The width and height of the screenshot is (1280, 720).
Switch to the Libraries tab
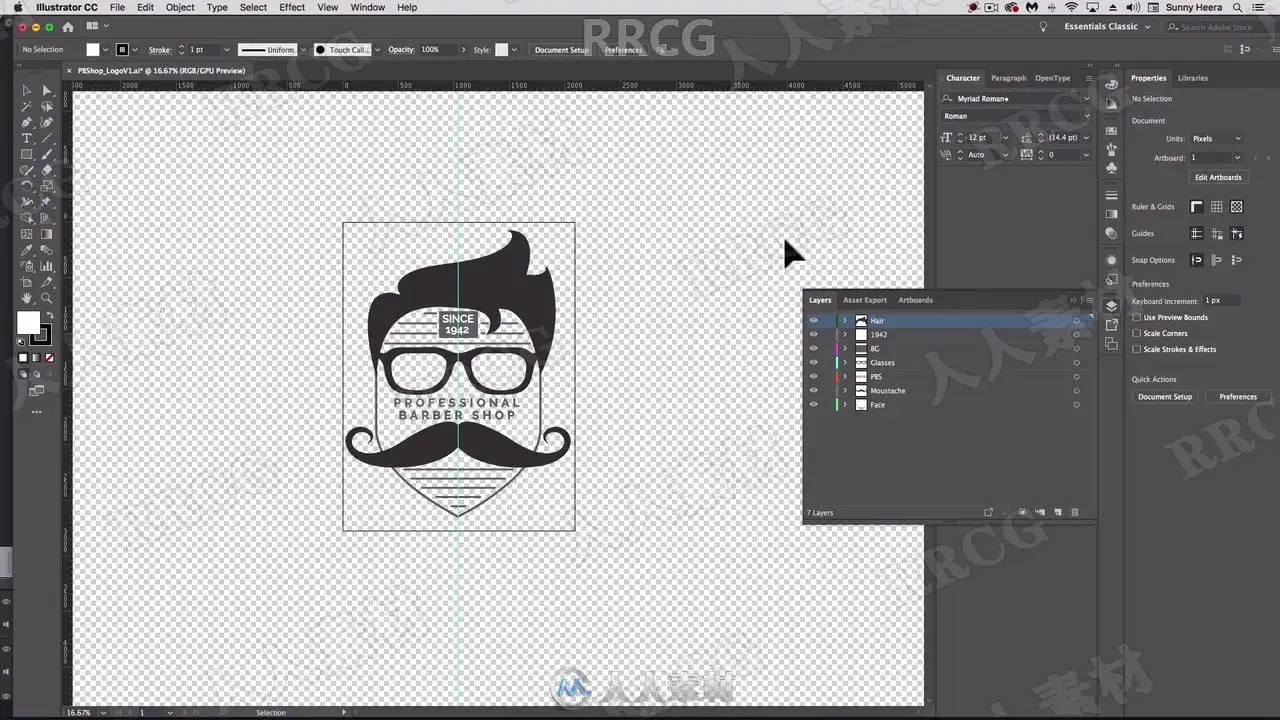click(x=1193, y=78)
